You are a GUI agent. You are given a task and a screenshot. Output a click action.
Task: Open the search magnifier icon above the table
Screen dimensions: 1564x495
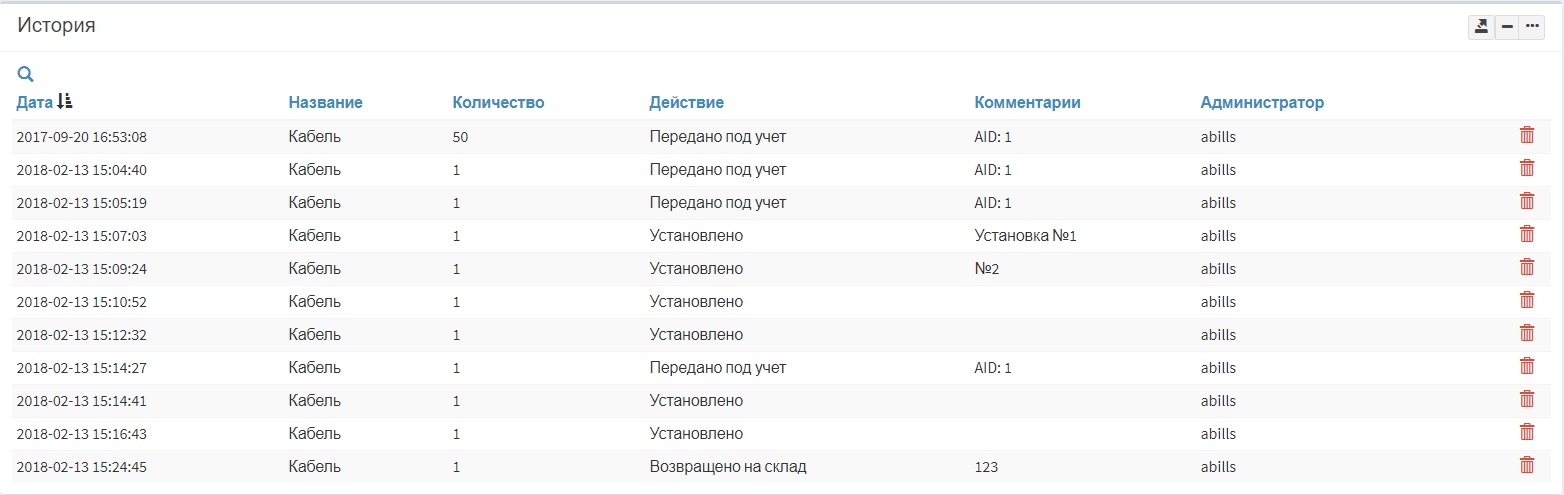[26, 73]
